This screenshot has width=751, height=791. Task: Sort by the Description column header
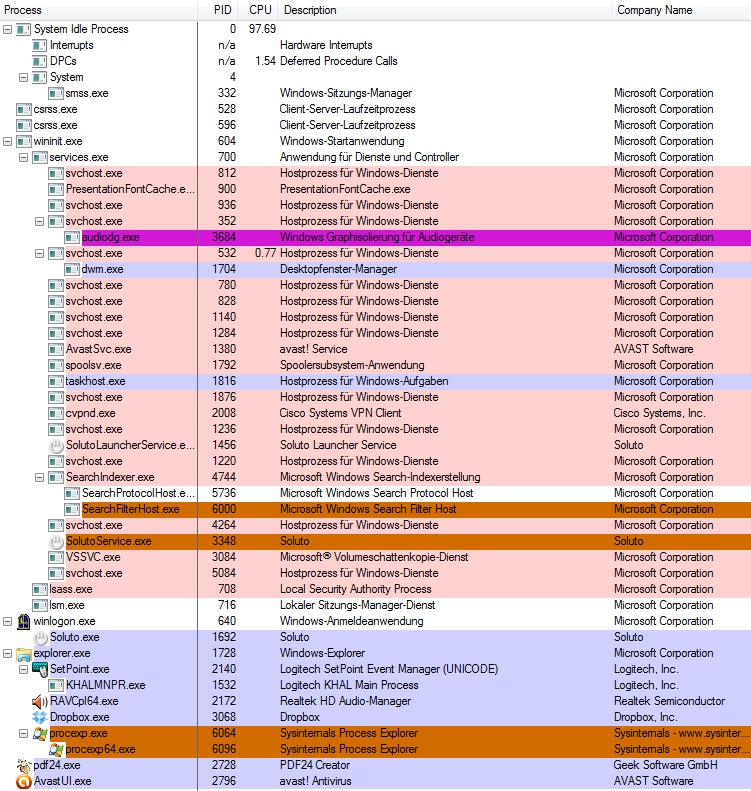(444, 10)
